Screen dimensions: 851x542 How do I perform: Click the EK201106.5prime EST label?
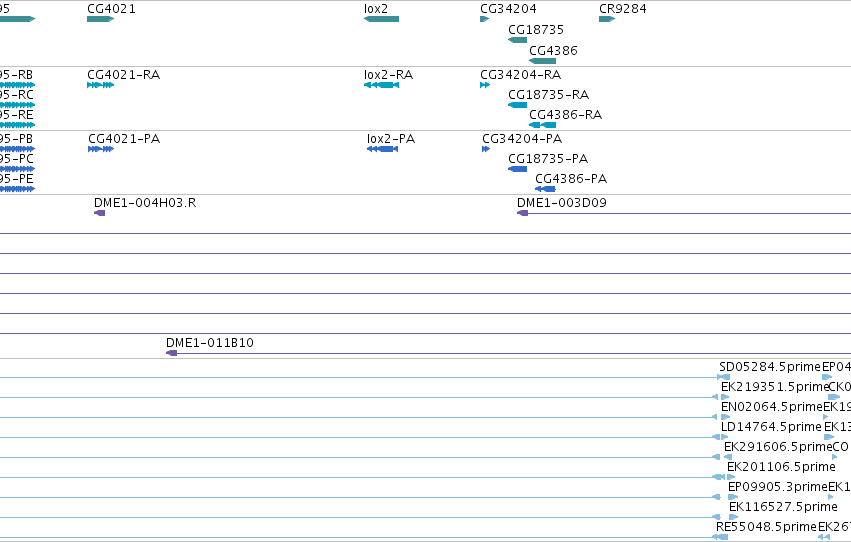(781, 467)
